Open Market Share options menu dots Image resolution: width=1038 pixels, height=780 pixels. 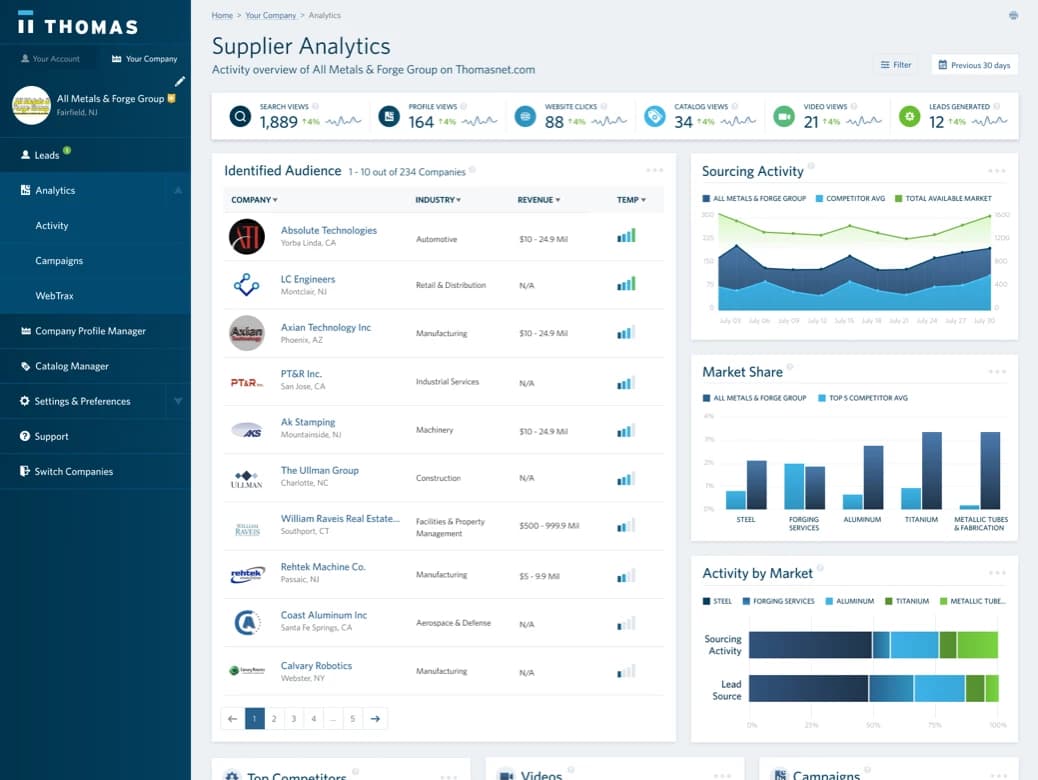(x=996, y=371)
